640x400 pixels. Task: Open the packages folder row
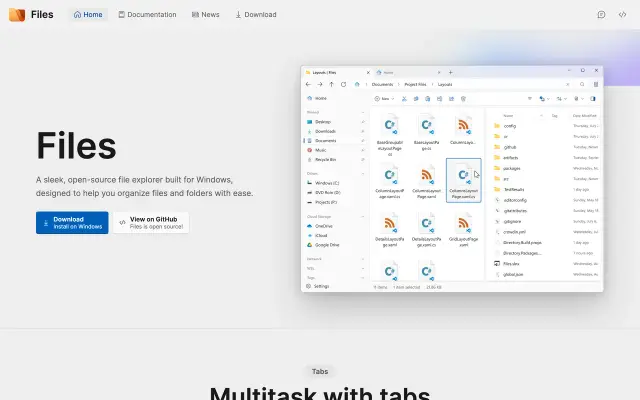[x=545, y=168]
